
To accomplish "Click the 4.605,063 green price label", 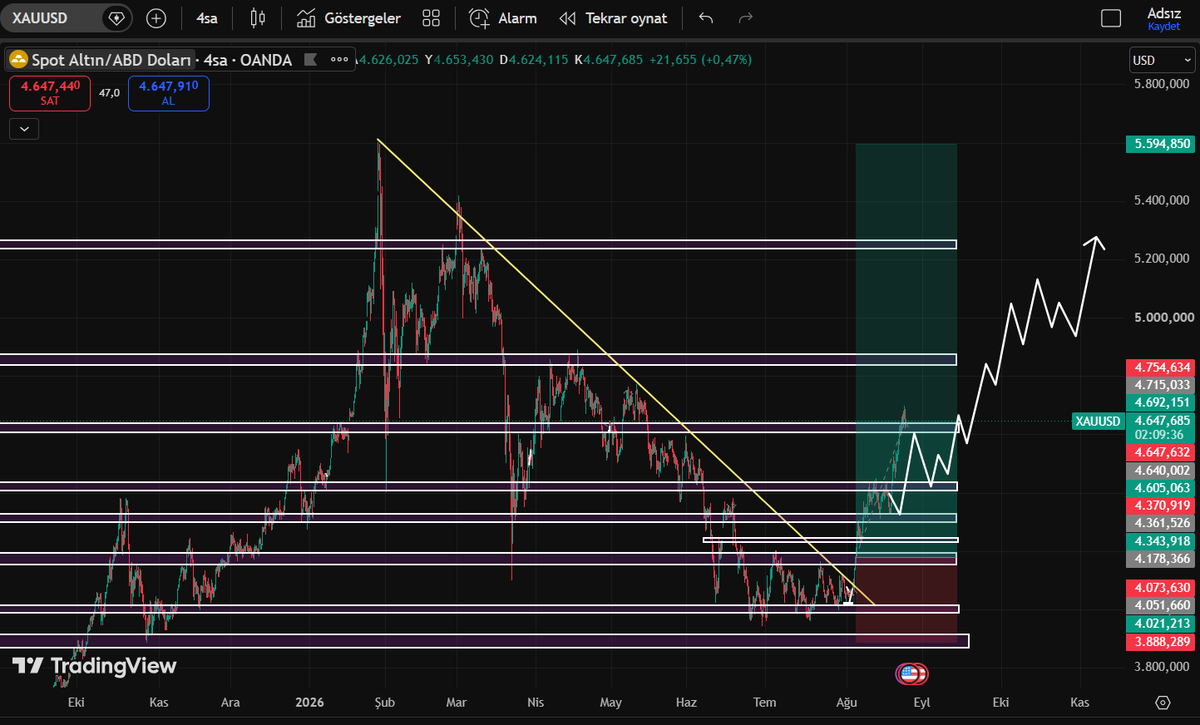I will (1161, 488).
